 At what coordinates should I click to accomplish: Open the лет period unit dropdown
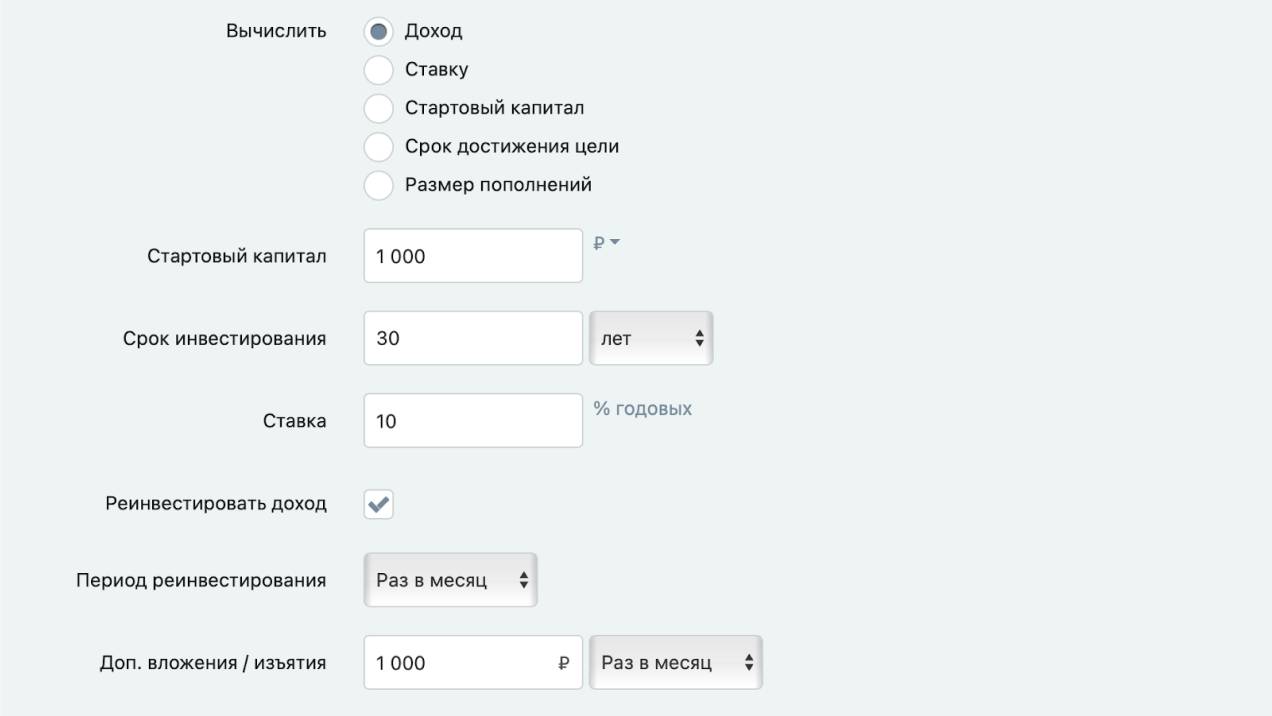(x=651, y=338)
